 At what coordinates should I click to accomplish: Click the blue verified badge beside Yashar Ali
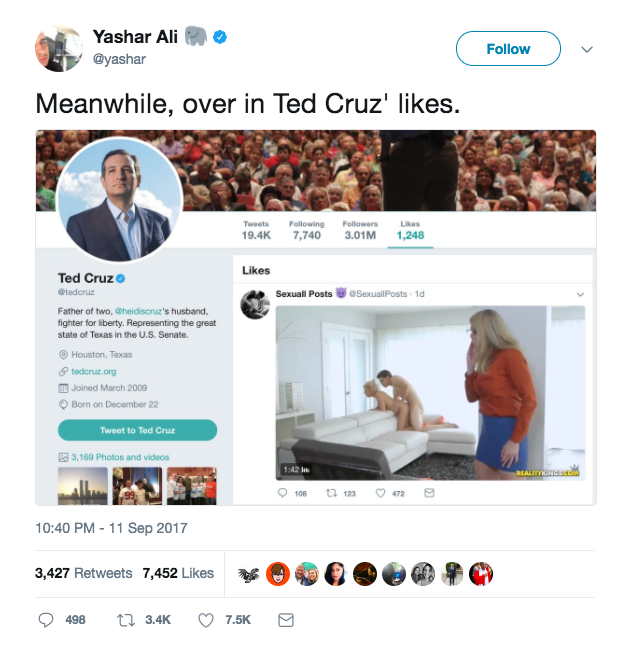click(220, 37)
